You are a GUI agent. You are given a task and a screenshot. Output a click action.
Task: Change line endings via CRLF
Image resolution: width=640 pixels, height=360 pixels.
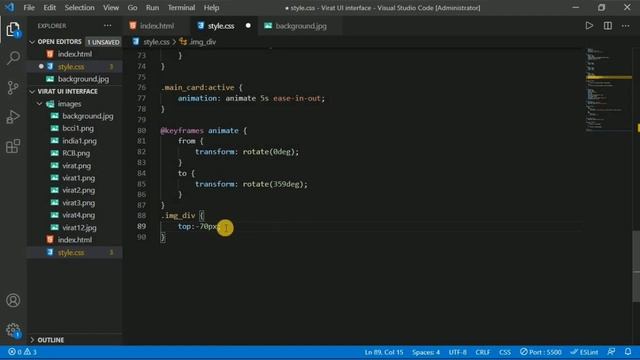pyautogui.click(x=482, y=352)
